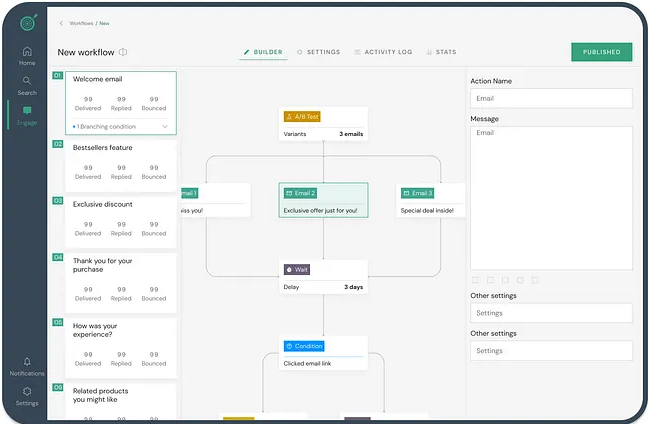Image resolution: width=648 pixels, height=424 pixels.
Task: Select the Condition node badge
Action: pyautogui.click(x=304, y=346)
